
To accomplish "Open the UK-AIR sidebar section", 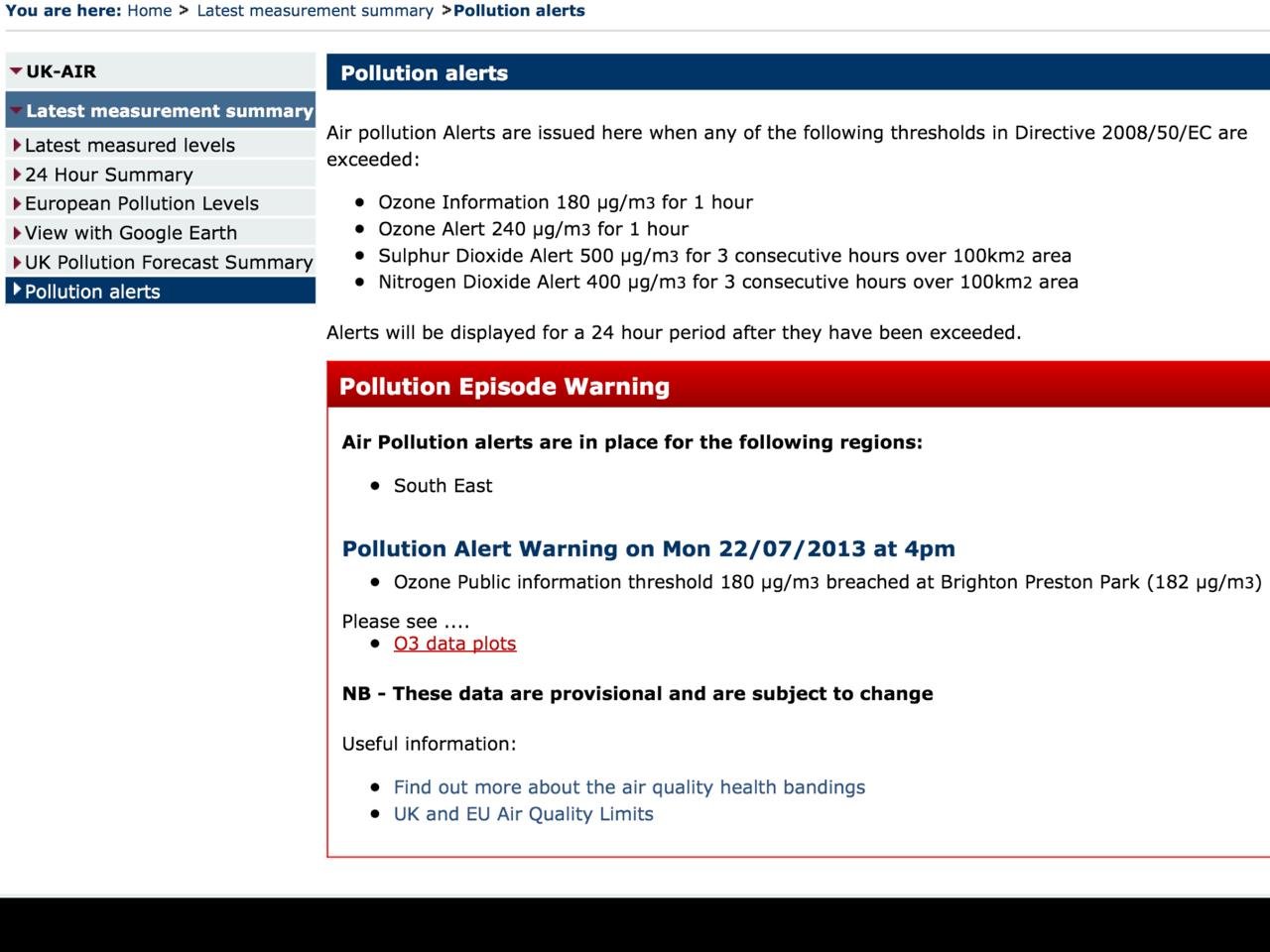I will point(62,71).
